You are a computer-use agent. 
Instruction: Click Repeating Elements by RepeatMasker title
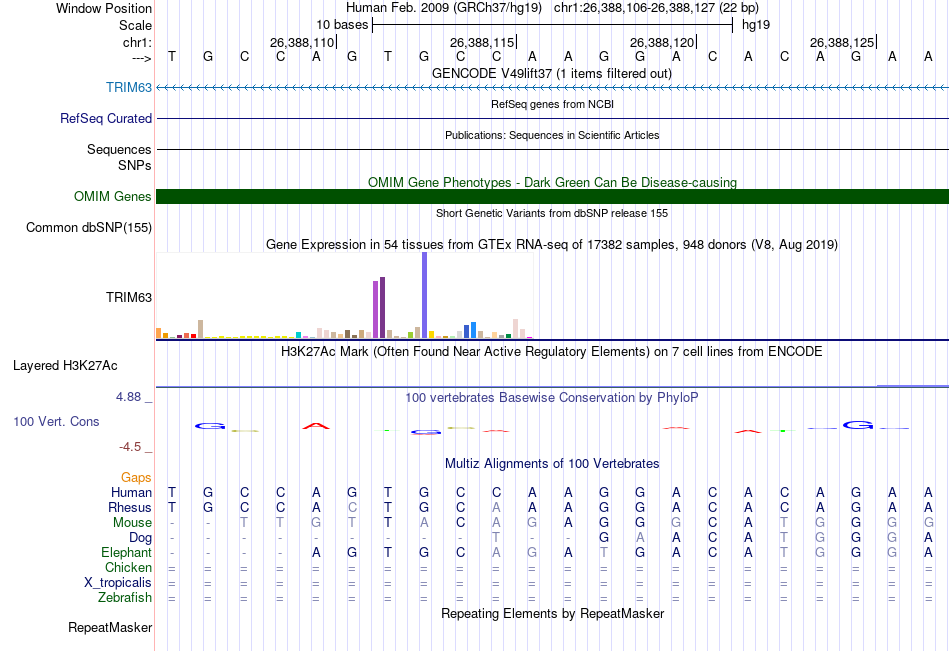[x=552, y=613]
